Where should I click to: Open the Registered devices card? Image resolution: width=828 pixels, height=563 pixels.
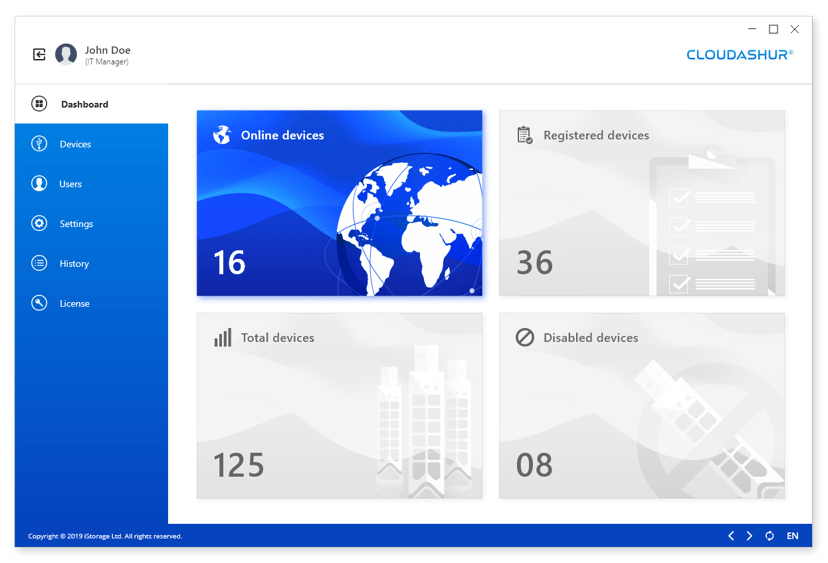641,203
